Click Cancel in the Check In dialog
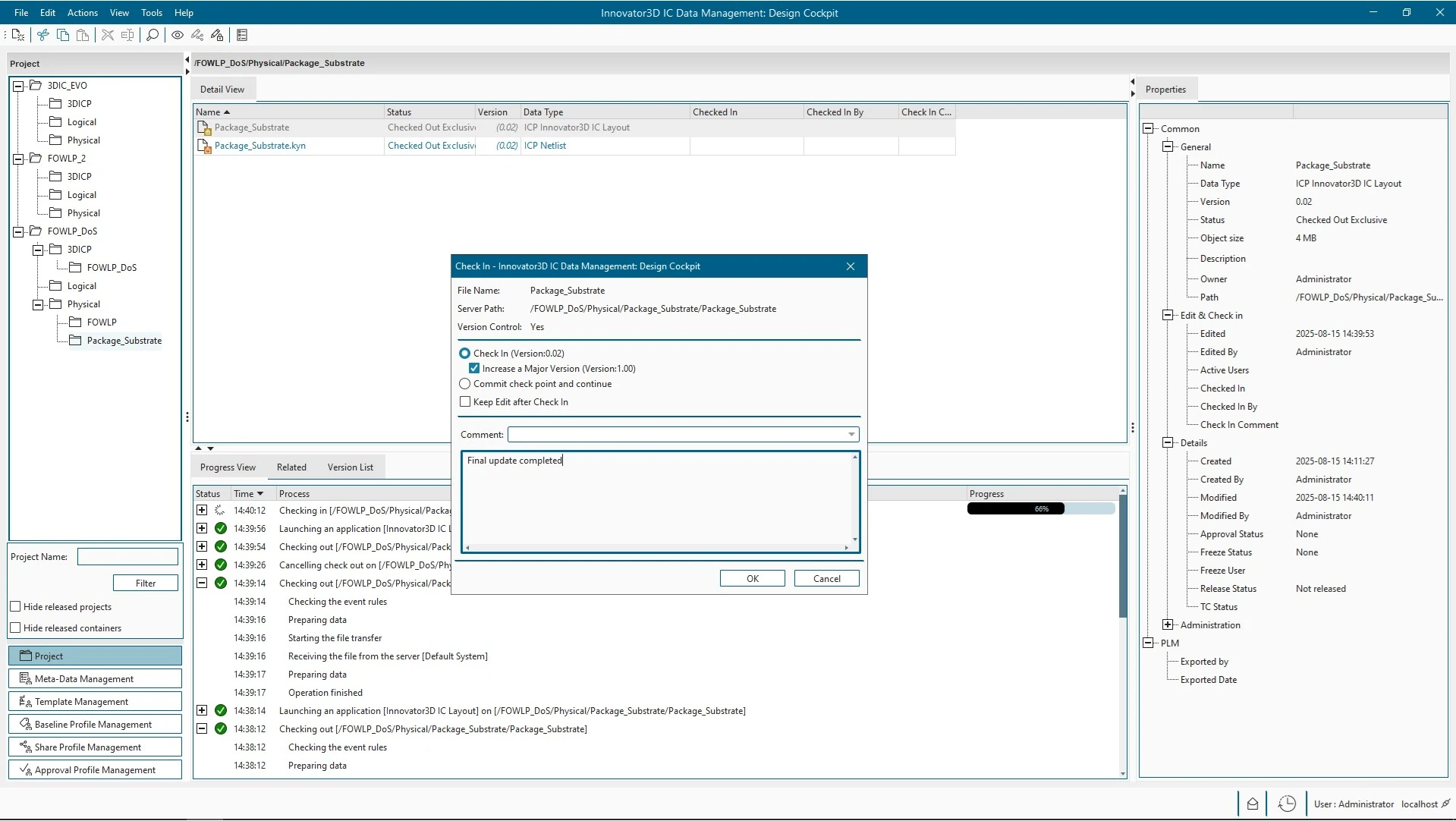1456x821 pixels. pyautogui.click(x=826, y=579)
